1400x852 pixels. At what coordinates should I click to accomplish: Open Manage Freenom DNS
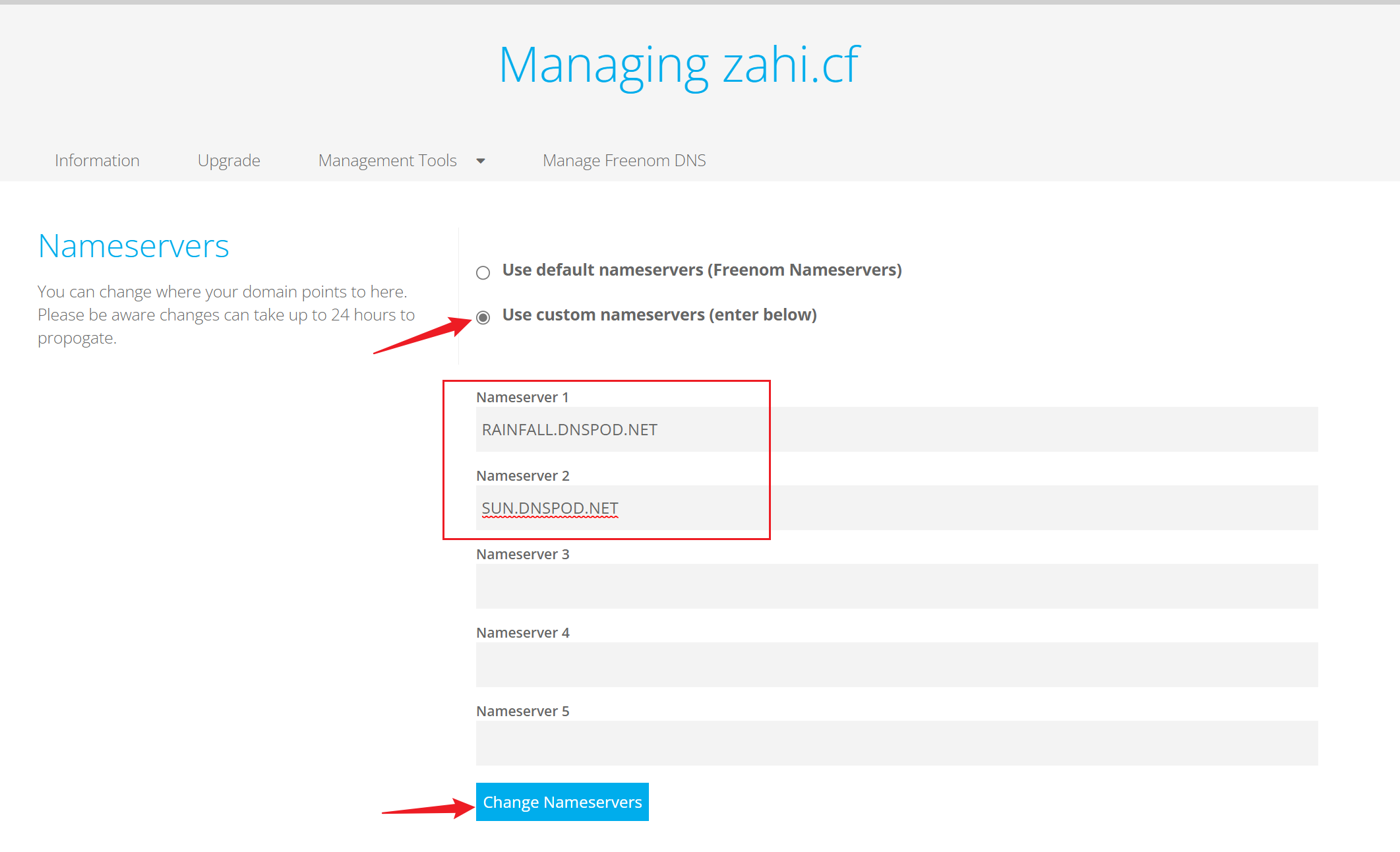tap(624, 160)
